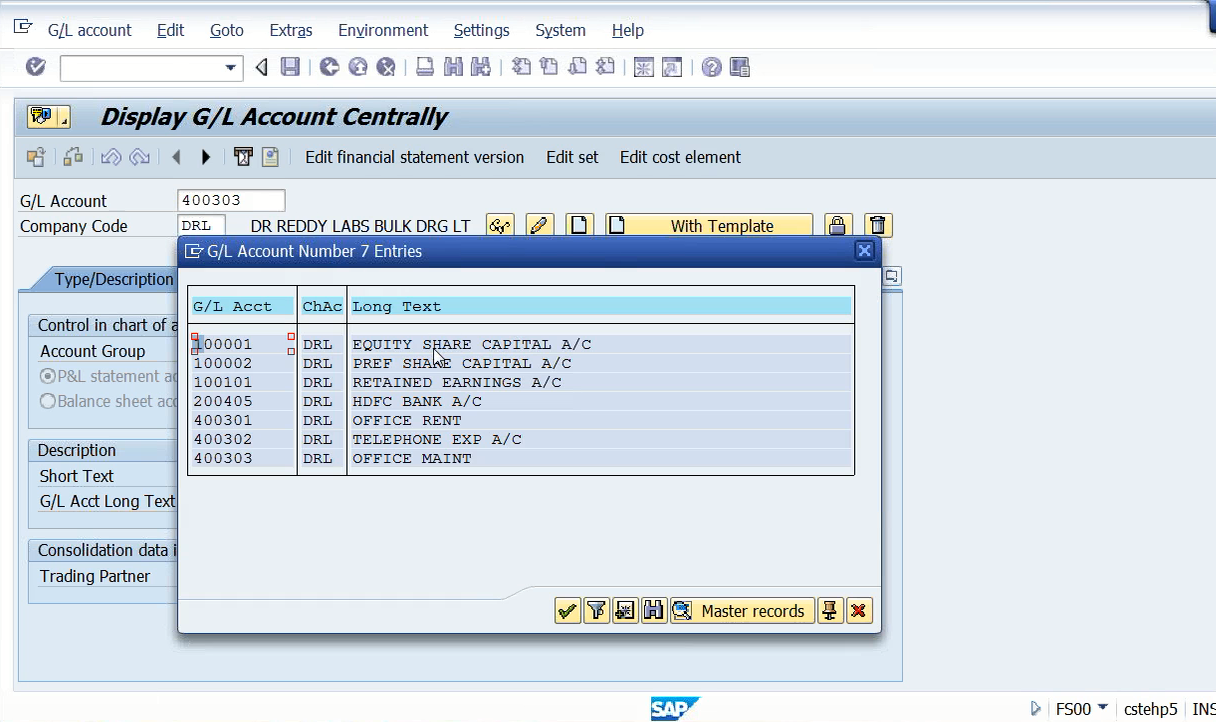
Task: Open the Goto menu
Action: 227,30
